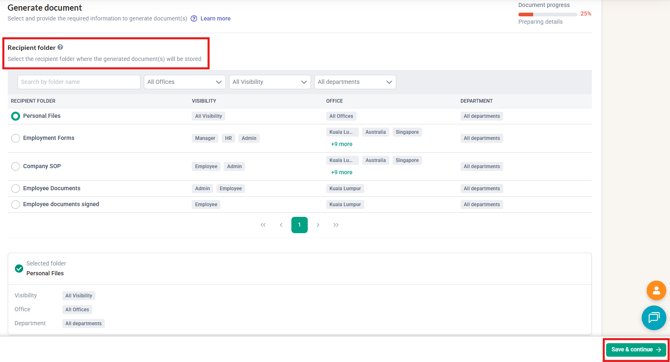Click the question mark icon beside Learn more
The image size is (670, 362).
[194, 18]
